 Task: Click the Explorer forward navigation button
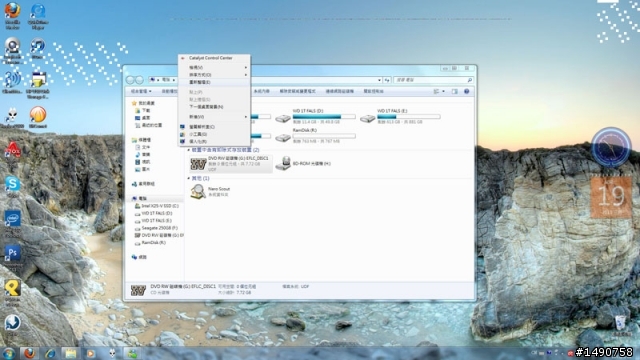tap(139, 80)
